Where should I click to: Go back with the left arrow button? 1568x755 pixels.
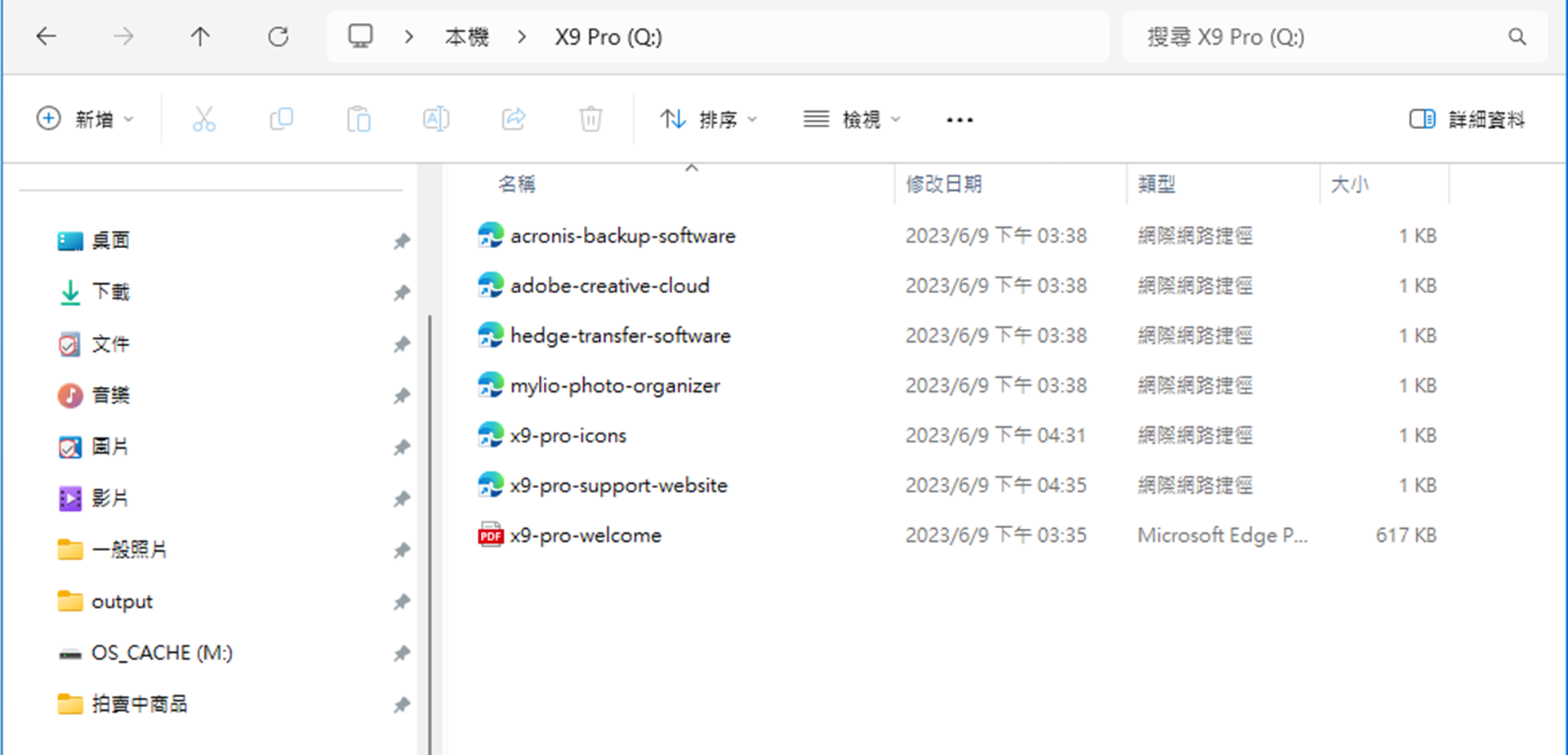coord(47,37)
